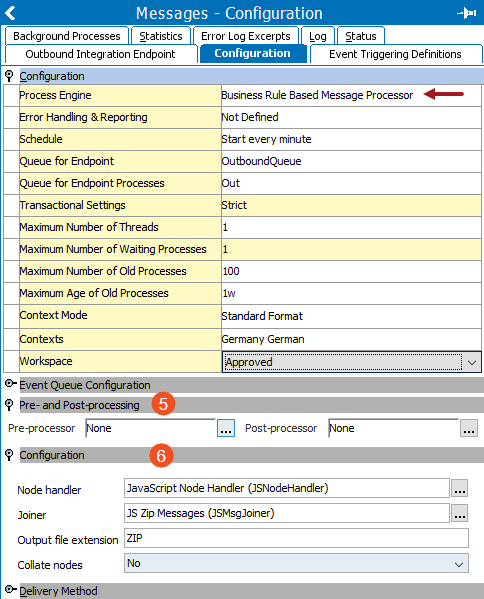The width and height of the screenshot is (484, 599).
Task: Expand the Delivery Method section
Action: 10,589
